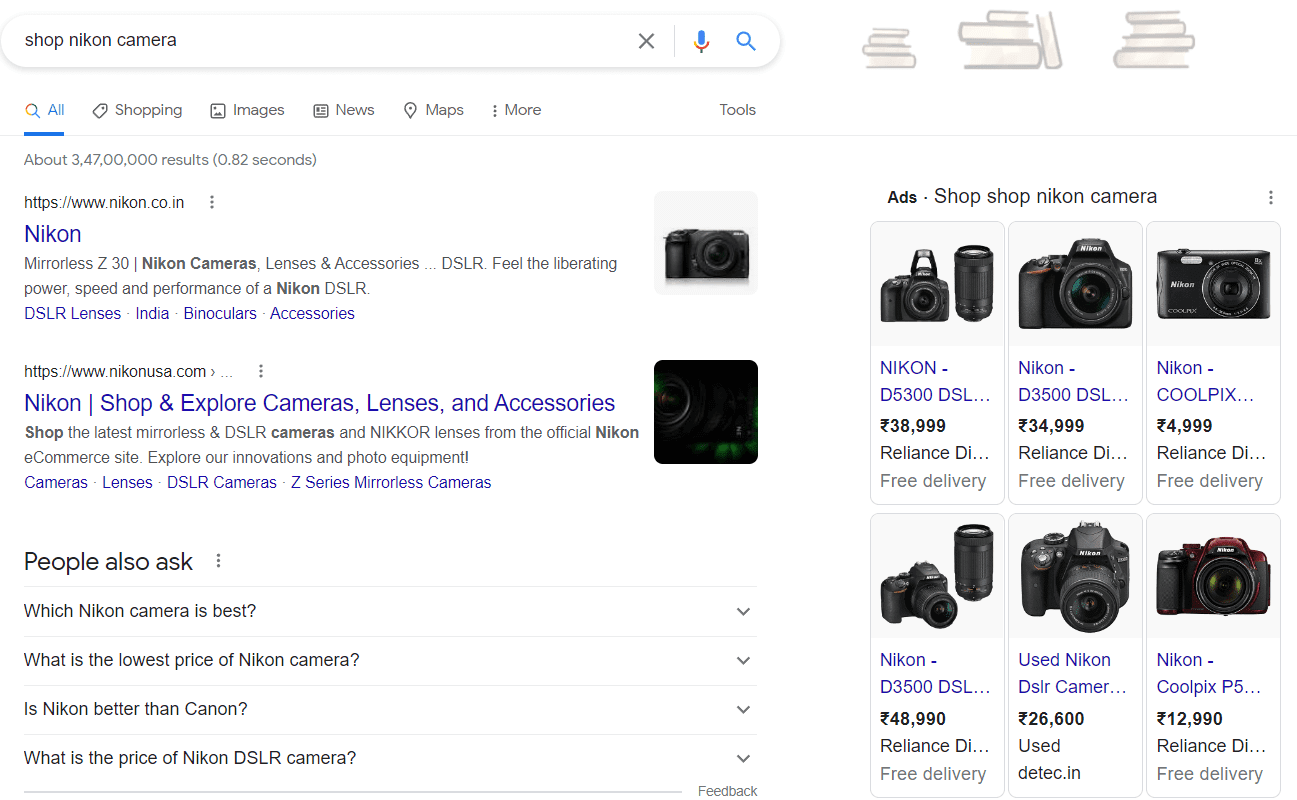This screenshot has width=1297, height=800.
Task: Open options menu next to nikonusa.com URL
Action: (x=261, y=371)
